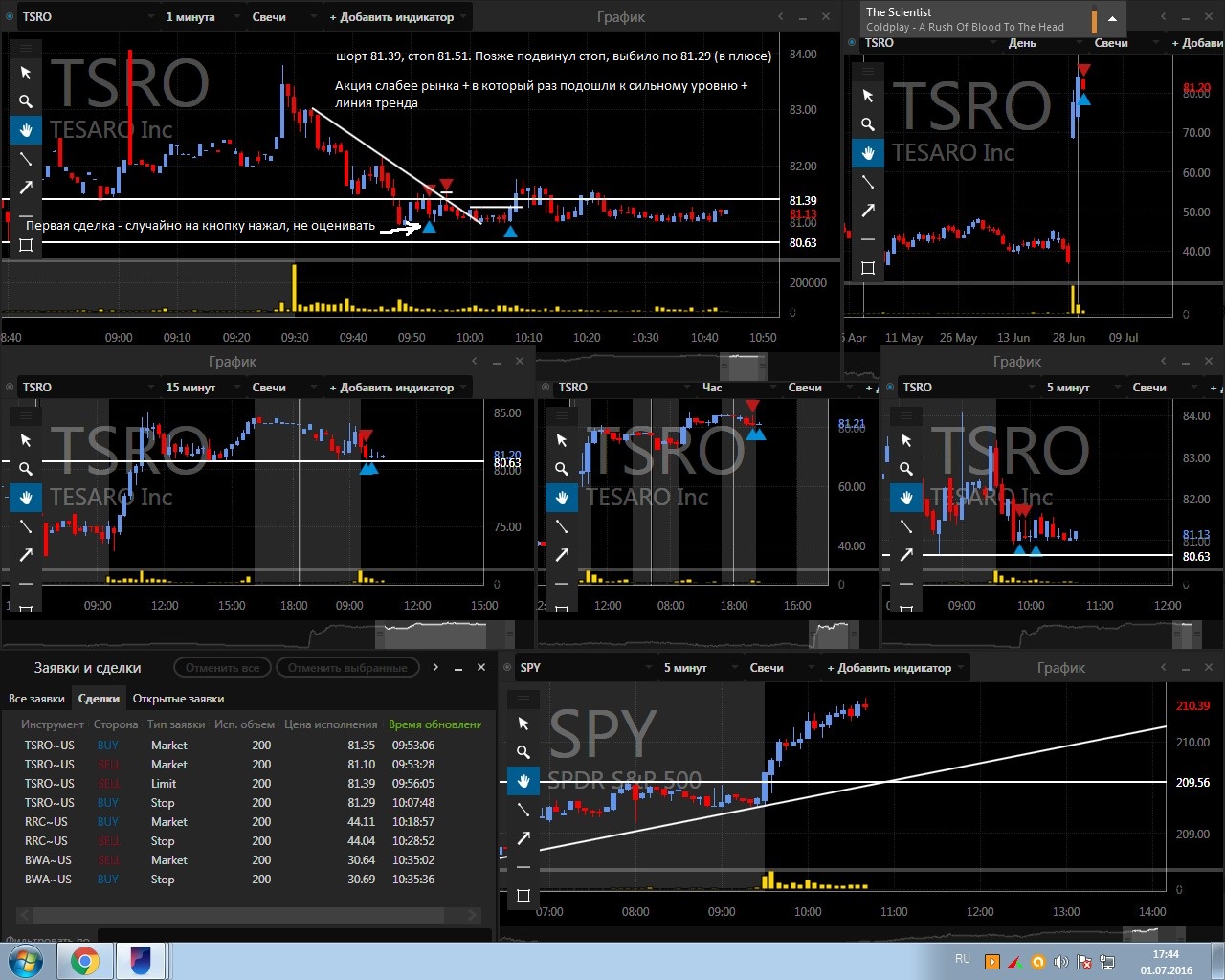The width and height of the screenshot is (1225, 980).
Task: Select the cursor tool in TSRO 5-minute chart
Action: point(906,440)
